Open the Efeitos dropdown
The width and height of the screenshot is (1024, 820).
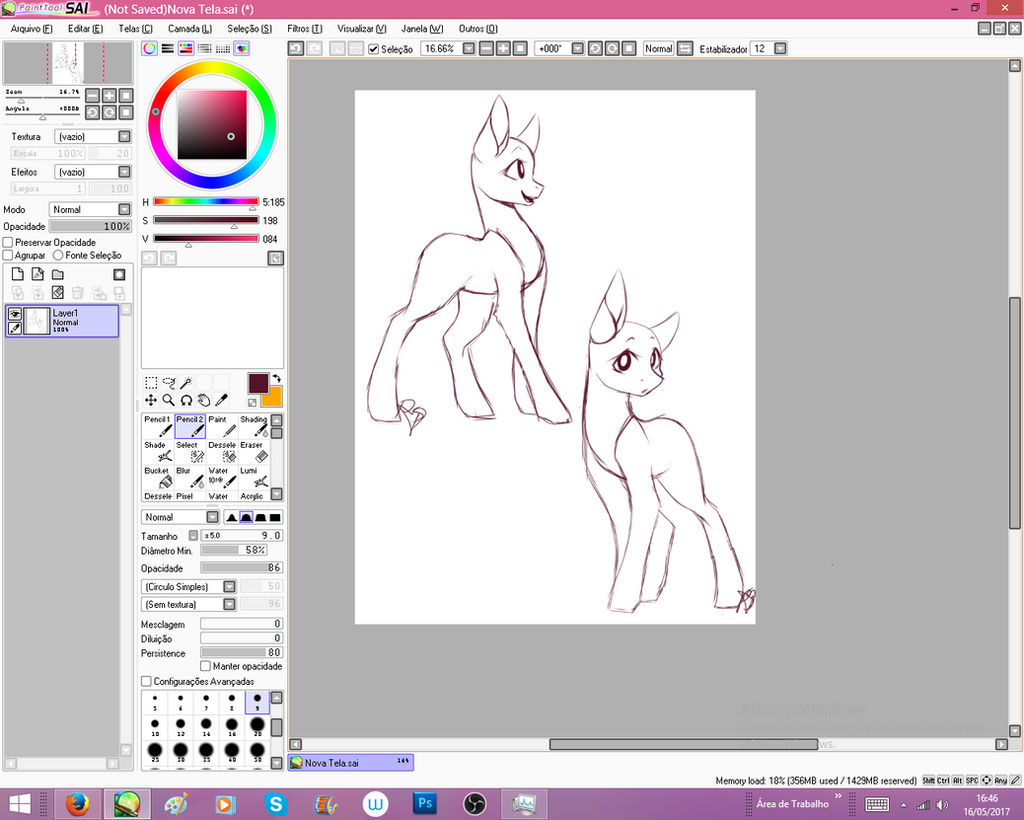(x=92, y=172)
